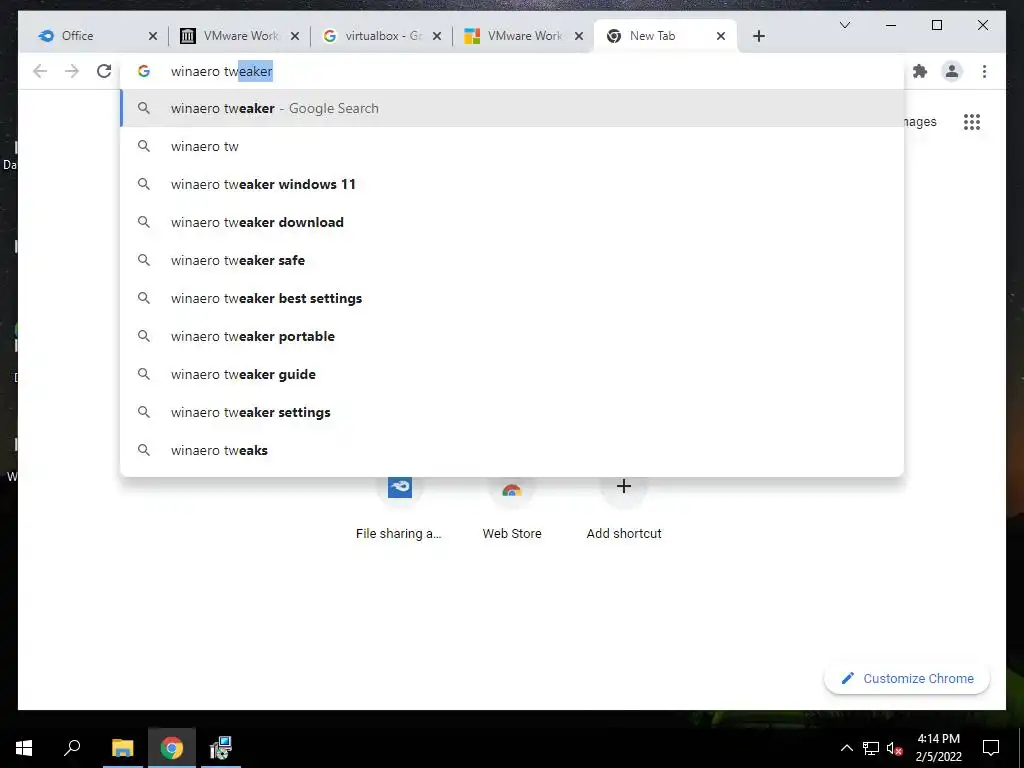Viewport: 1024px width, 768px height.
Task: Open taskbar search magnifier
Action: pyautogui.click(x=72, y=747)
